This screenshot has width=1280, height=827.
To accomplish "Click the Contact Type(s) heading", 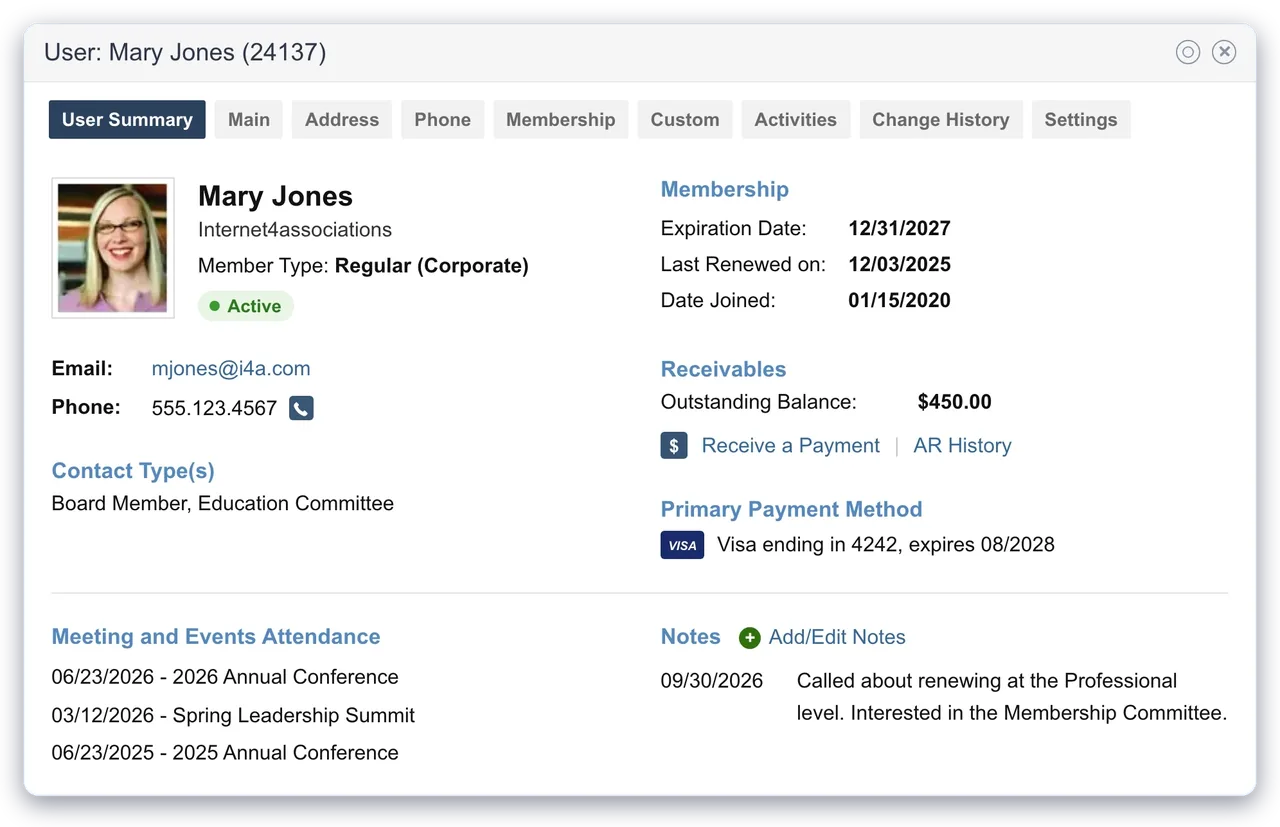I will [133, 471].
